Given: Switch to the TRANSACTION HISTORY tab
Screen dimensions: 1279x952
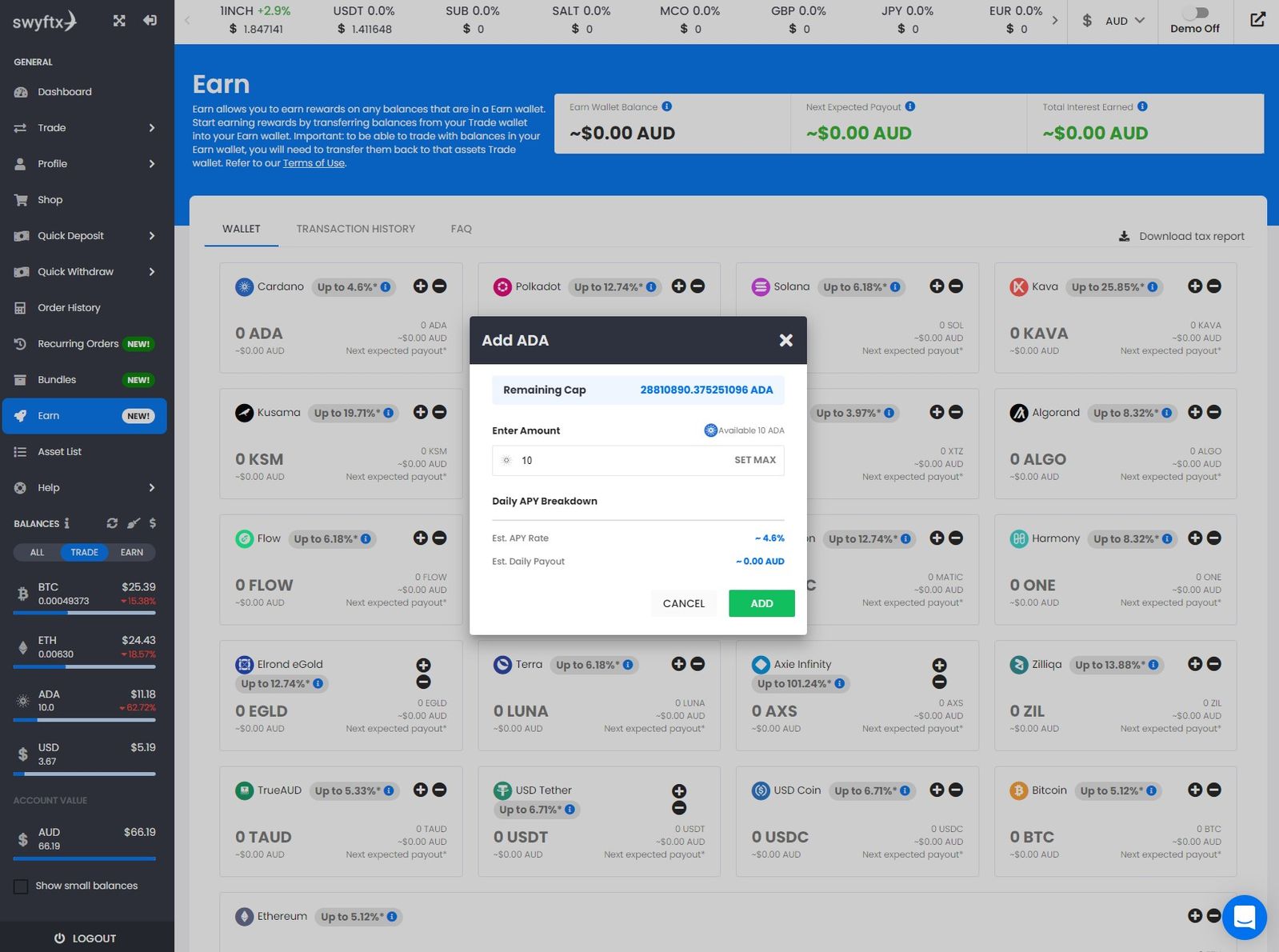Looking at the screenshot, I should [356, 229].
